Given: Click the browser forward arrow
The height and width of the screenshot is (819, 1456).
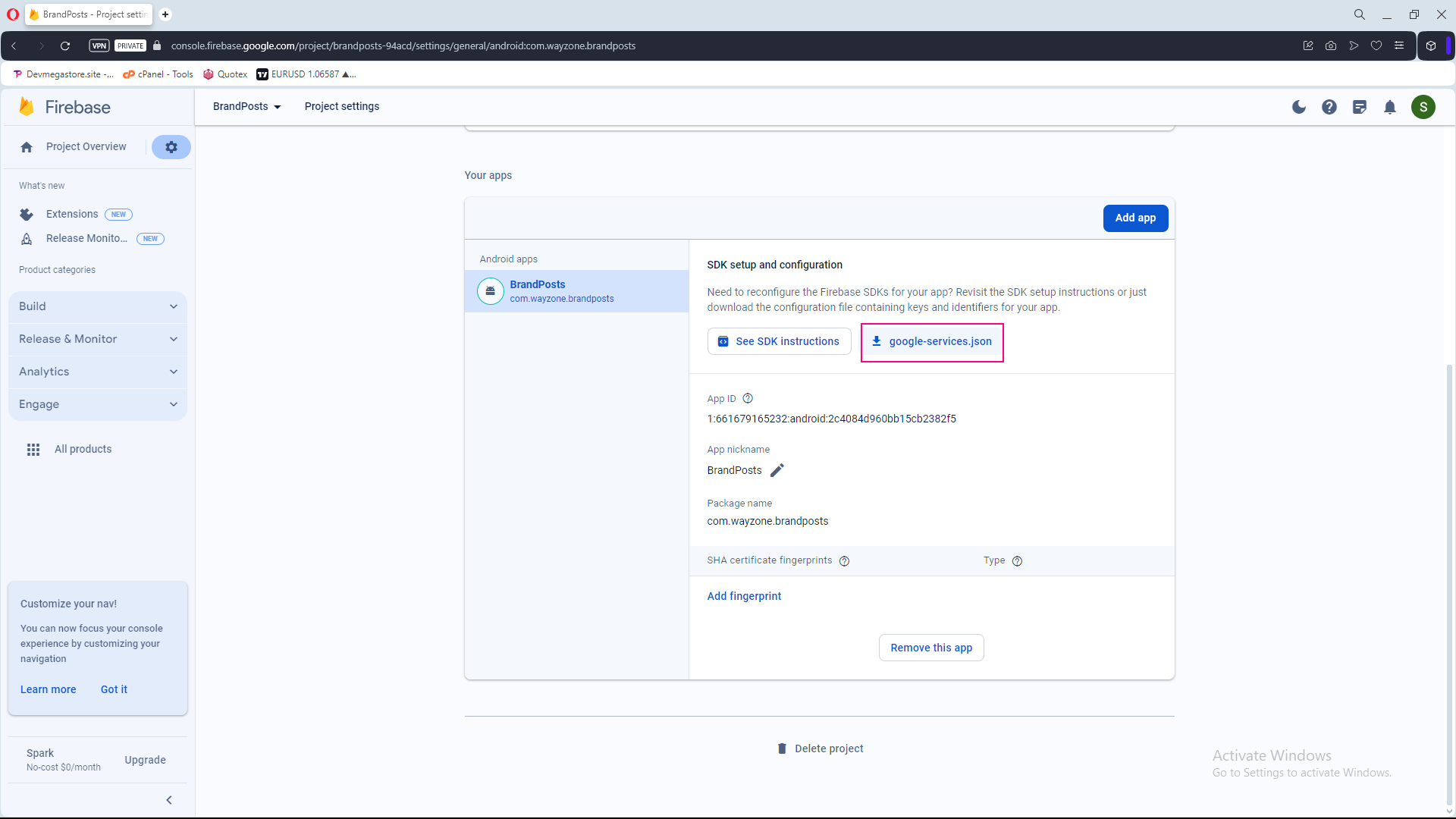Looking at the screenshot, I should tap(42, 45).
